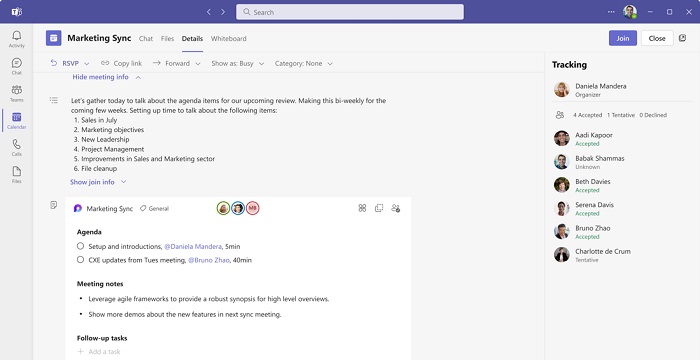Click the blue-ringed avatar in Loop header
The image size is (700, 360).
point(238,208)
